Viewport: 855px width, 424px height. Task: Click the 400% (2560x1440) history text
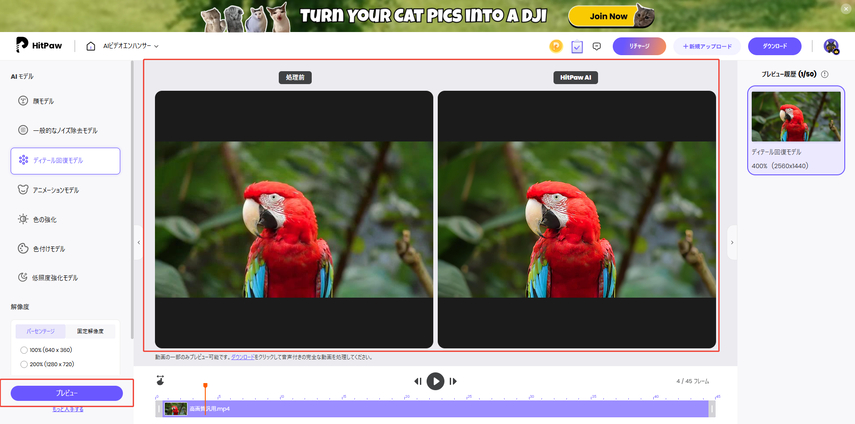pyautogui.click(x=780, y=166)
